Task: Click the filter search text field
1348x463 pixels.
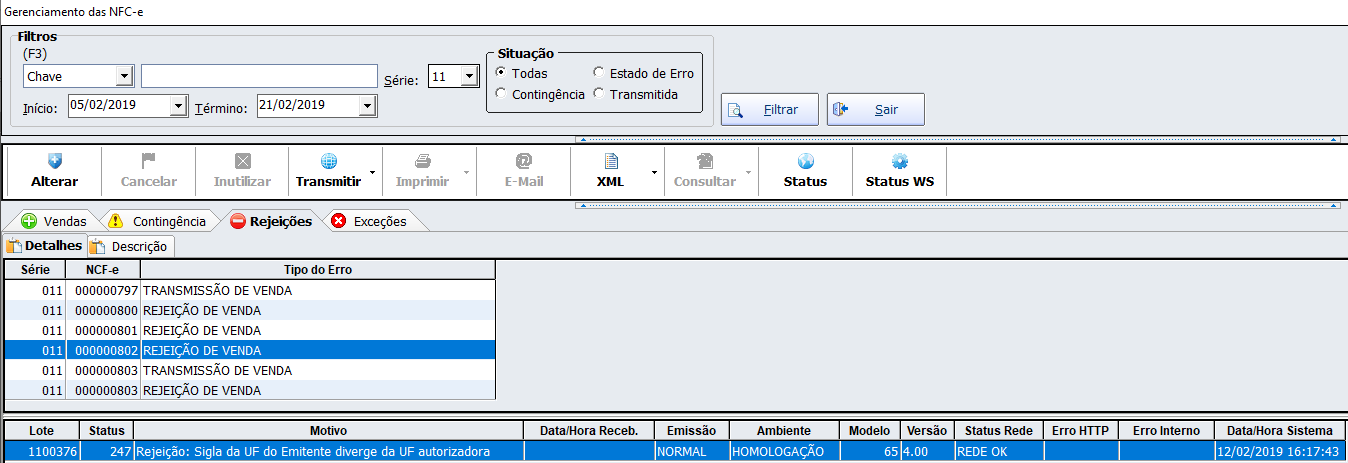Action: pyautogui.click(x=258, y=77)
